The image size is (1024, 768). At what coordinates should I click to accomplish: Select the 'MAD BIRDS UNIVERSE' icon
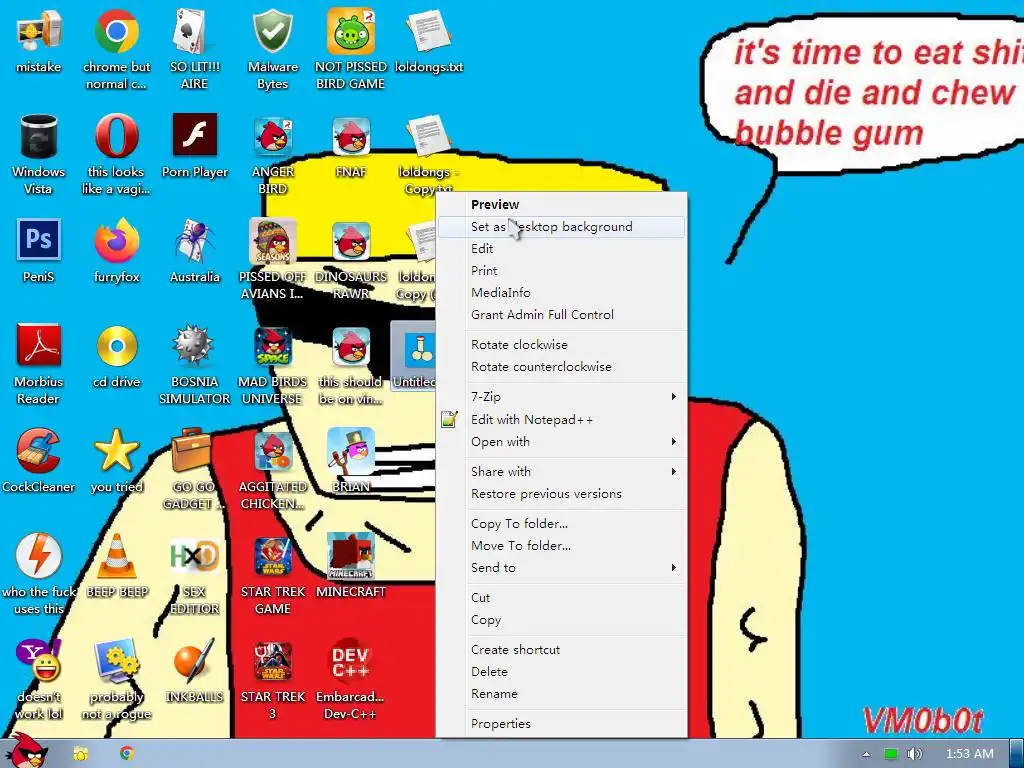(x=272, y=364)
